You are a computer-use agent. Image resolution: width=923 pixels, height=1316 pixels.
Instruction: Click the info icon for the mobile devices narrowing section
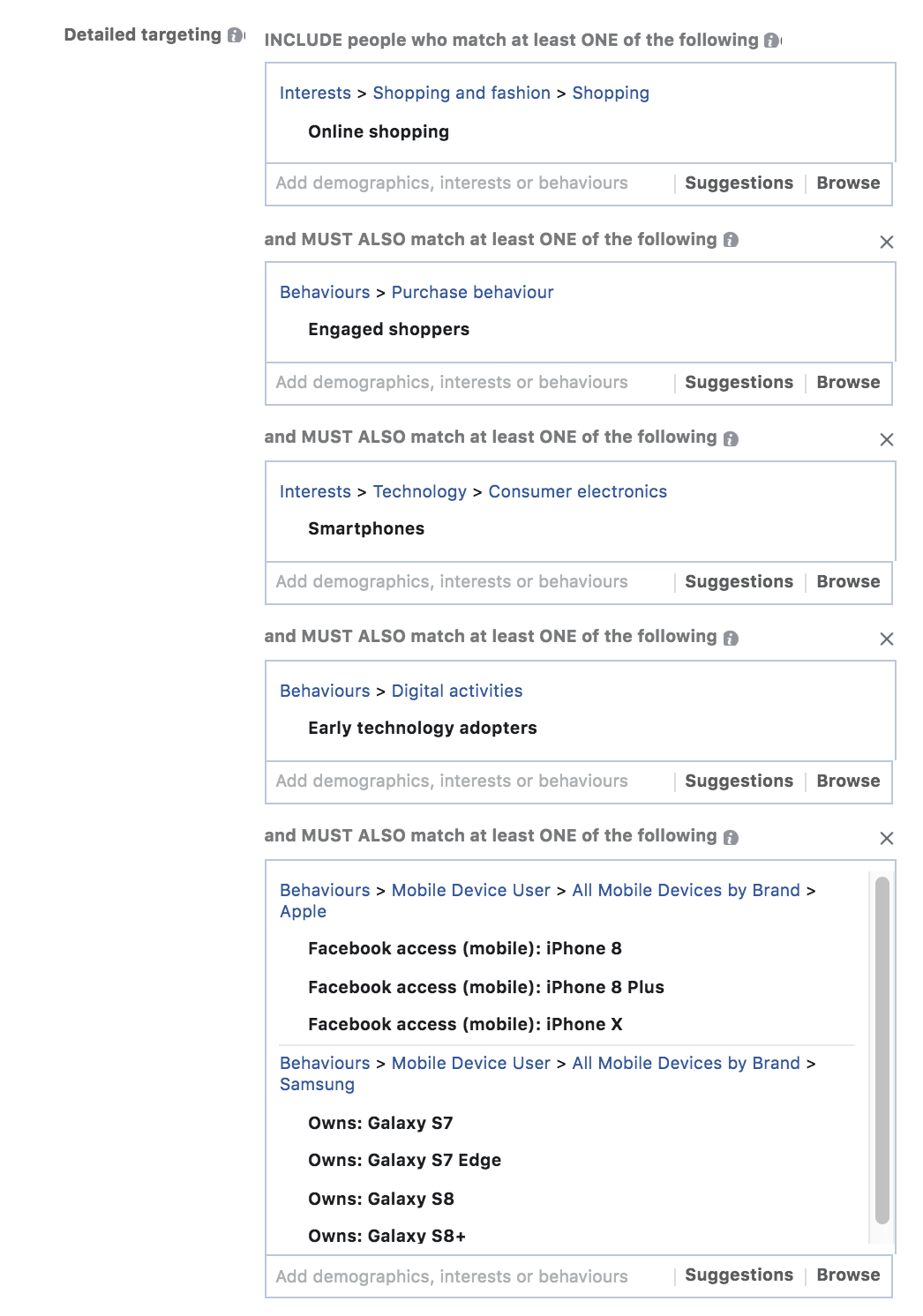729,836
